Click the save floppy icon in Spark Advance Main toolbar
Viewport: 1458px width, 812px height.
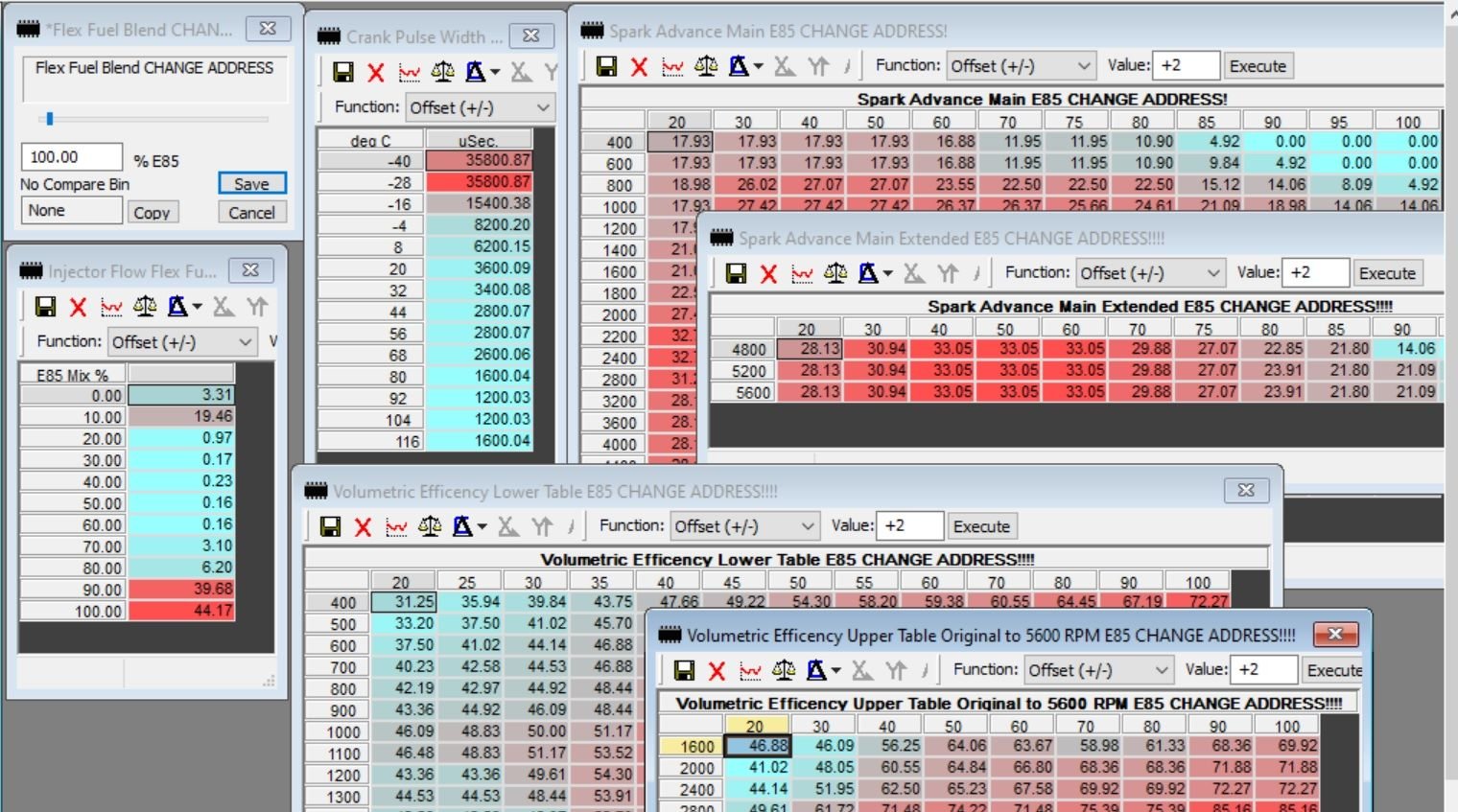[606, 66]
